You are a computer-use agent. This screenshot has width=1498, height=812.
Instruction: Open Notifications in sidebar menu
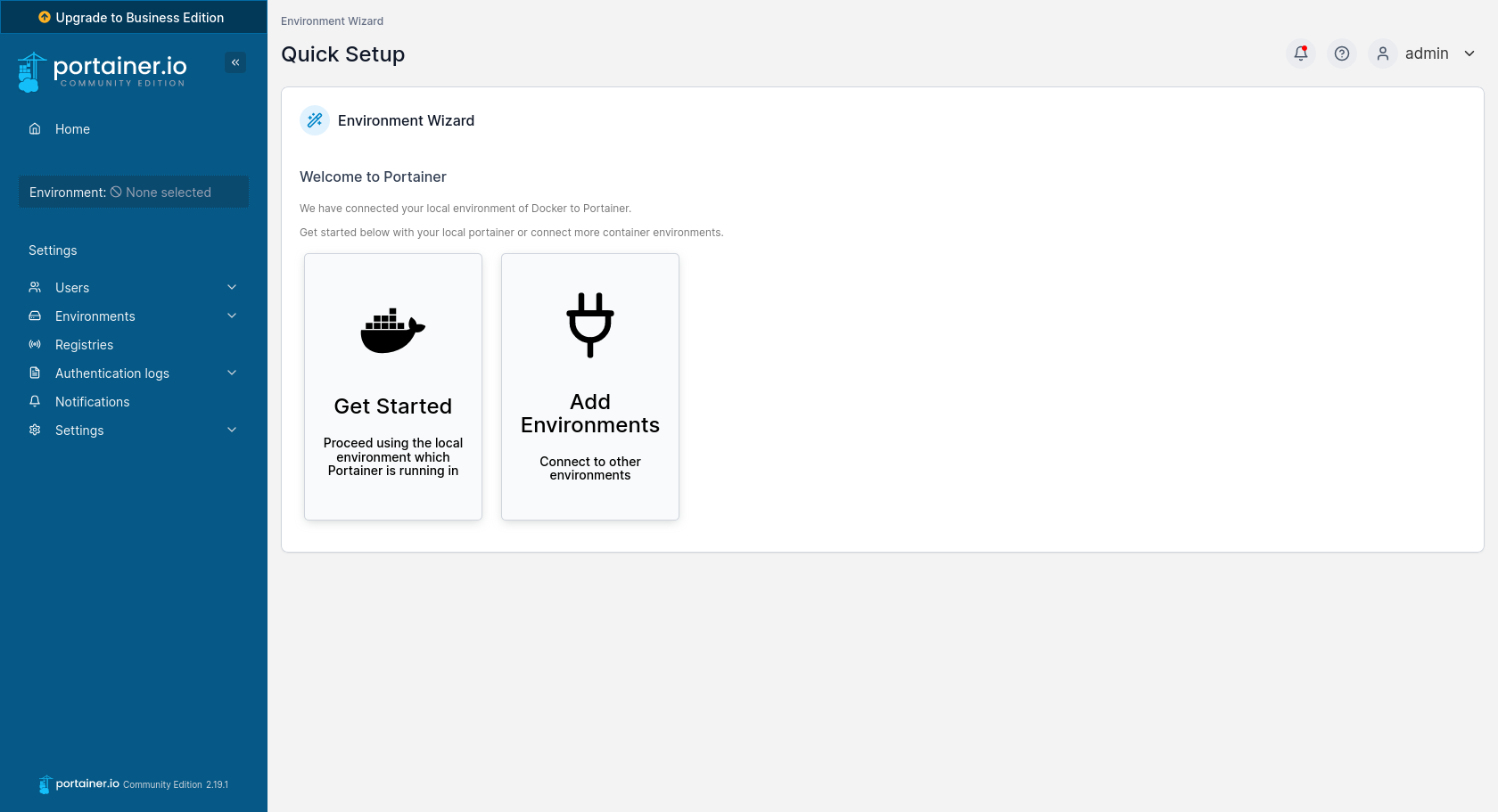(92, 402)
